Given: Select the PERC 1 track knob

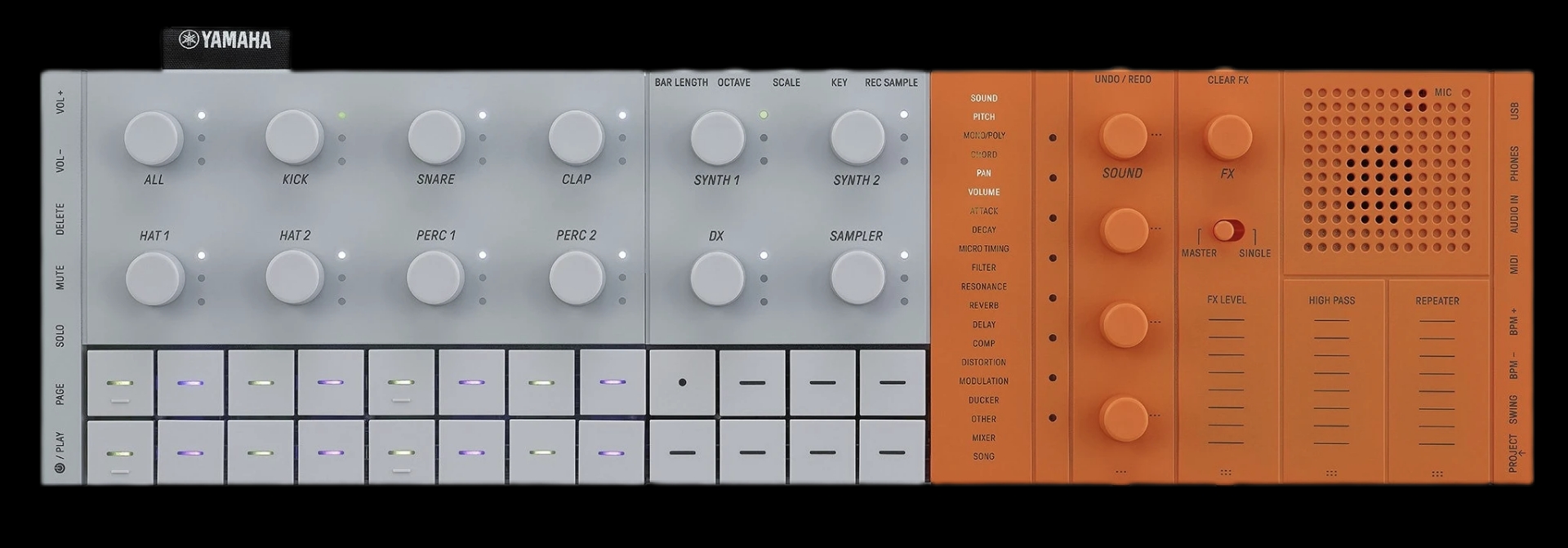Looking at the screenshot, I should tap(436, 278).
